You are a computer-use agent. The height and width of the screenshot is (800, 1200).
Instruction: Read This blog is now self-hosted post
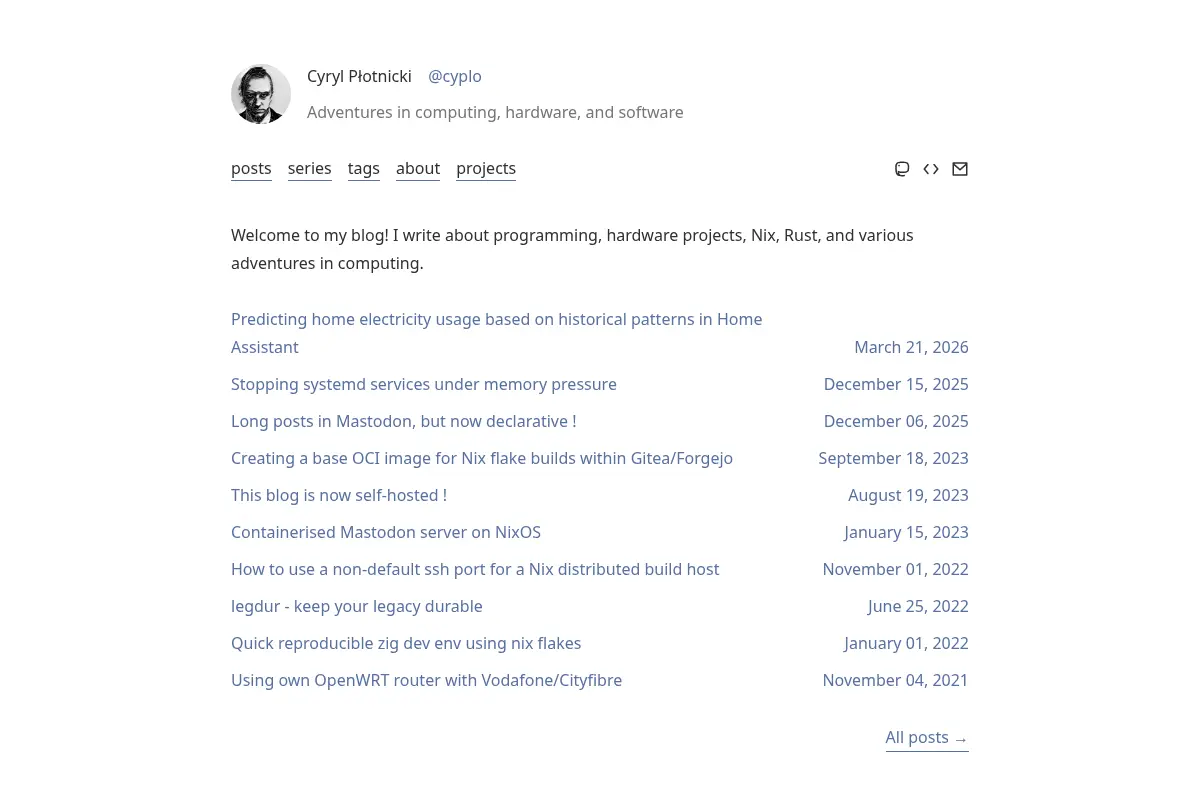click(x=339, y=495)
